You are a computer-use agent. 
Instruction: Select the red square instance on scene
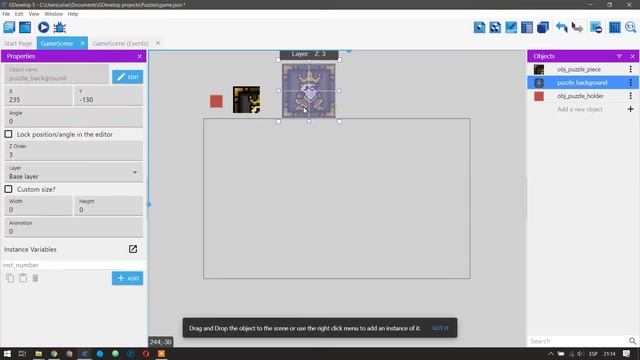click(216, 101)
